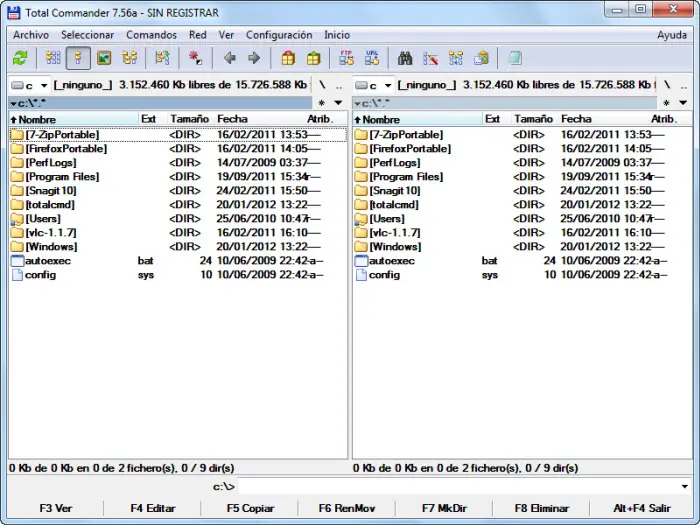Image resolution: width=700 pixels, height=525 pixels.
Task: Open the Configuración menu
Action: pyautogui.click(x=279, y=35)
